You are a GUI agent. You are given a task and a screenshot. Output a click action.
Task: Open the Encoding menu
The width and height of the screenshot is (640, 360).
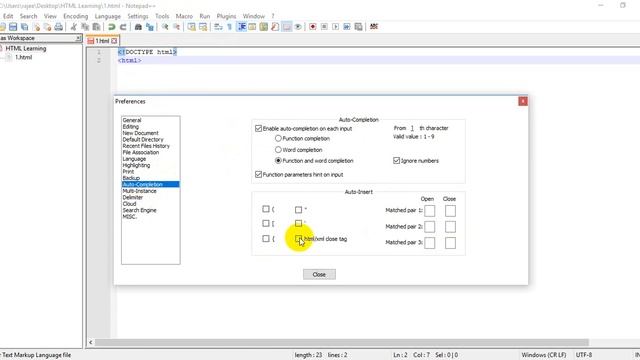(76, 16)
